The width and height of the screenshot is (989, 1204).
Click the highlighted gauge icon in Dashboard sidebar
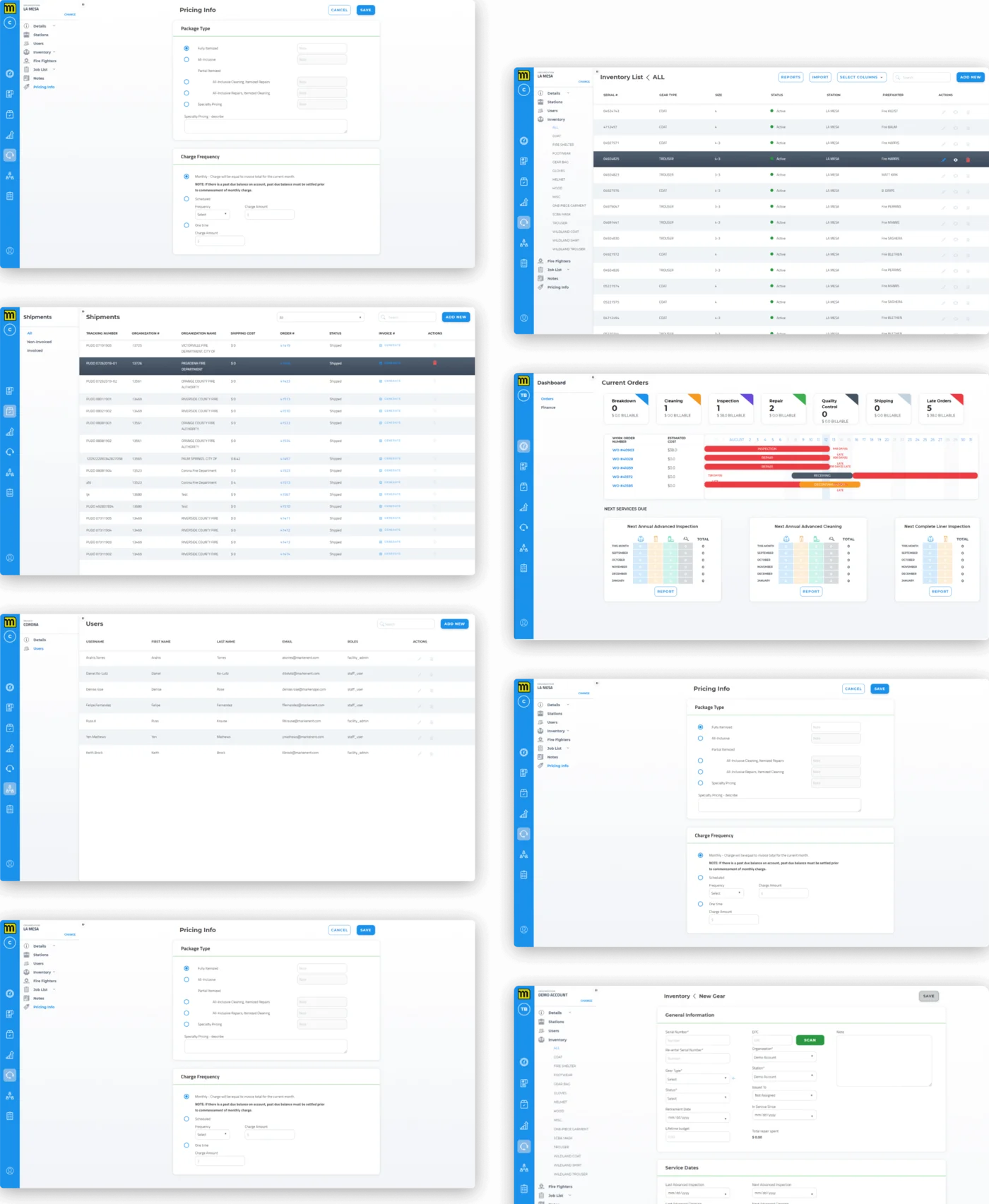pyautogui.click(x=523, y=446)
